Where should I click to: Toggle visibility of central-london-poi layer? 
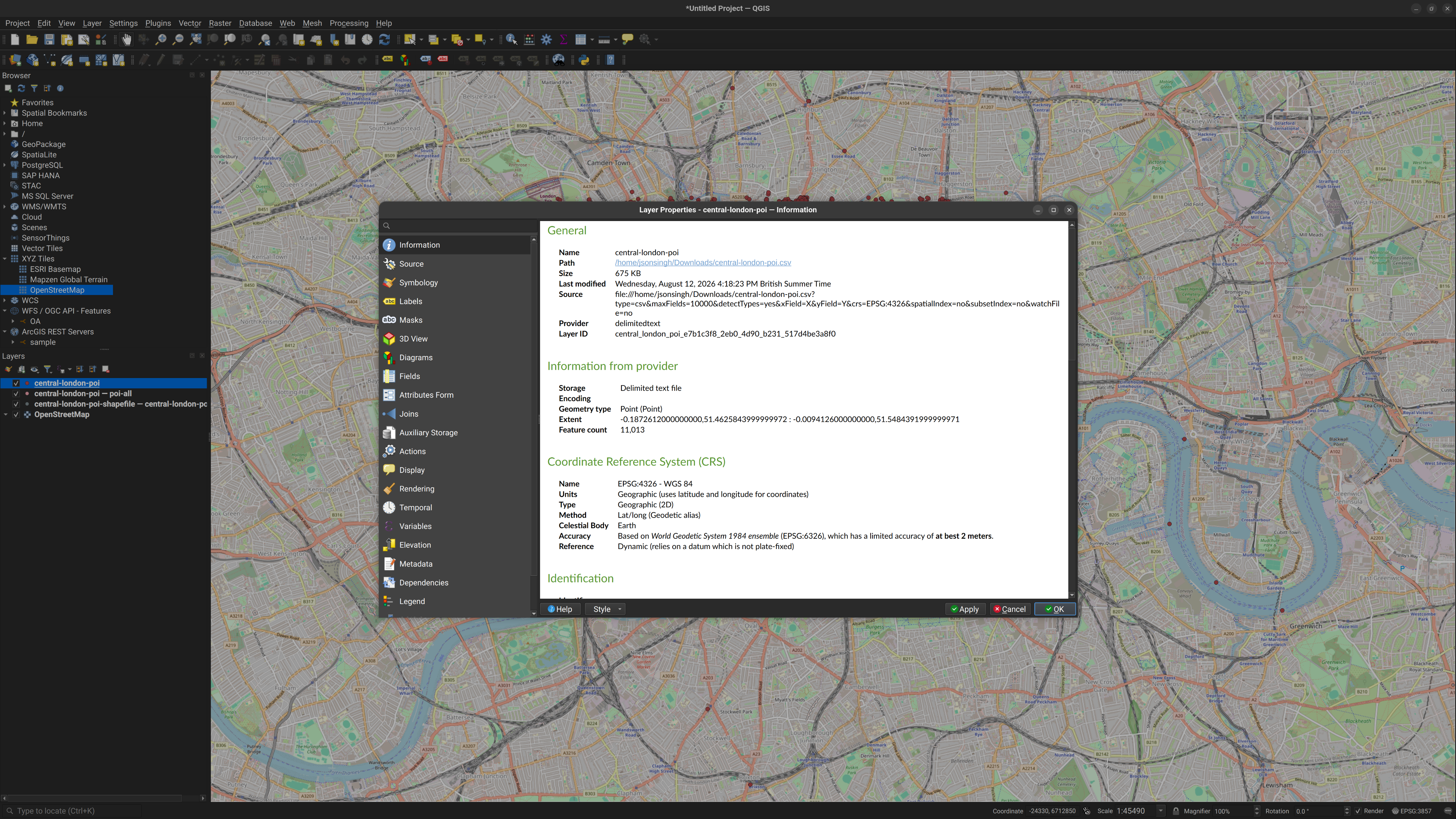tap(16, 383)
